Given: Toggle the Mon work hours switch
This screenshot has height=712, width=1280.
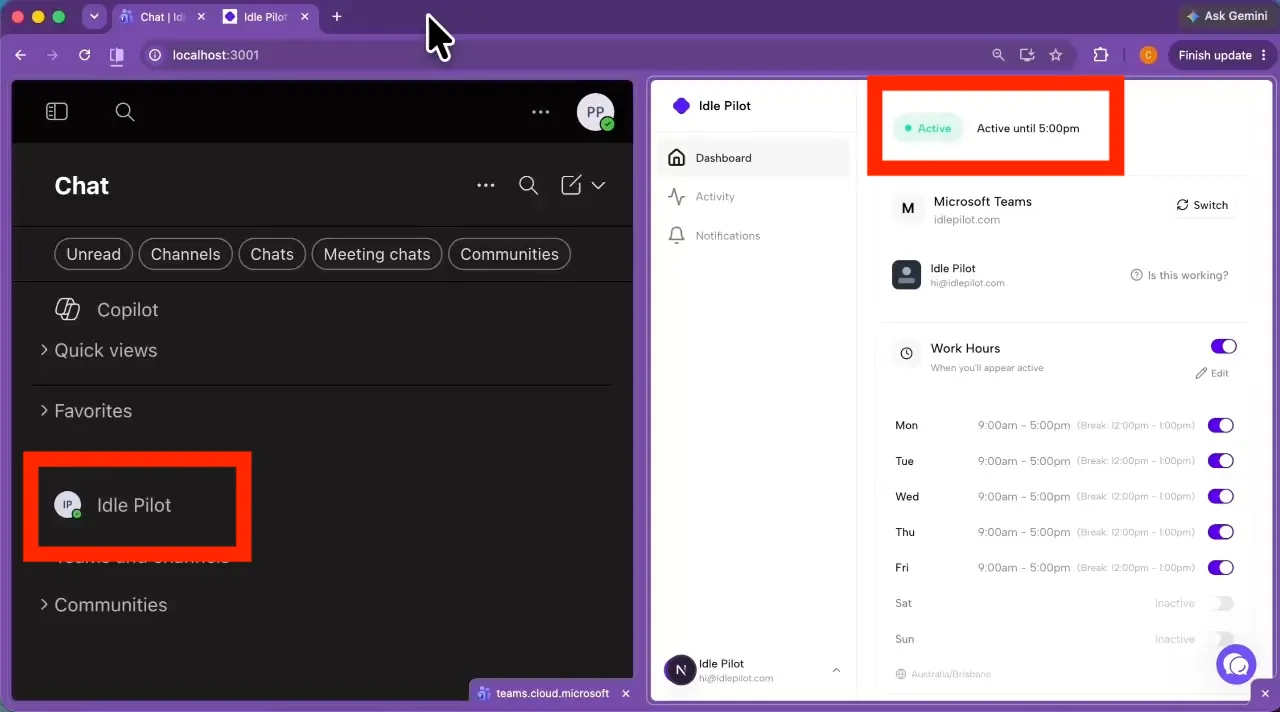Looking at the screenshot, I should click(1221, 425).
